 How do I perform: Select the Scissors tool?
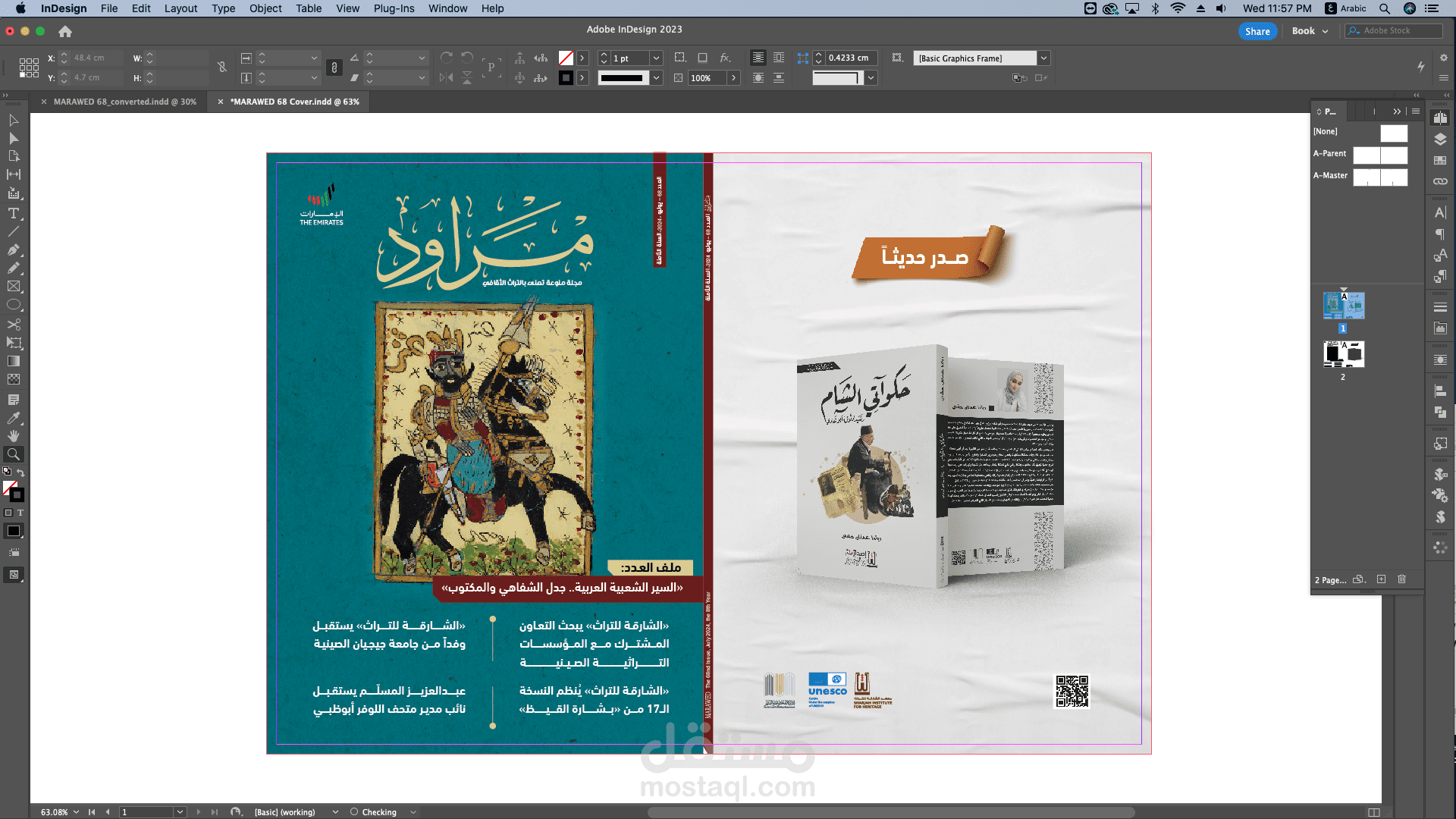pyautogui.click(x=14, y=324)
